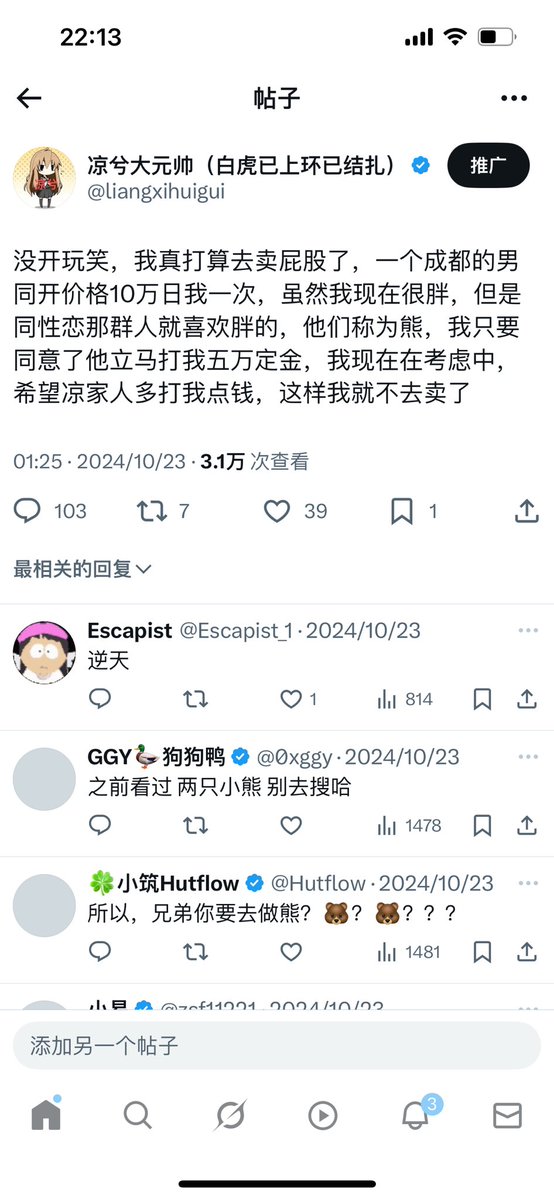Expand the 最相关的回复 sort dropdown
Viewport: 554px width, 1199px height.
[x=83, y=569]
